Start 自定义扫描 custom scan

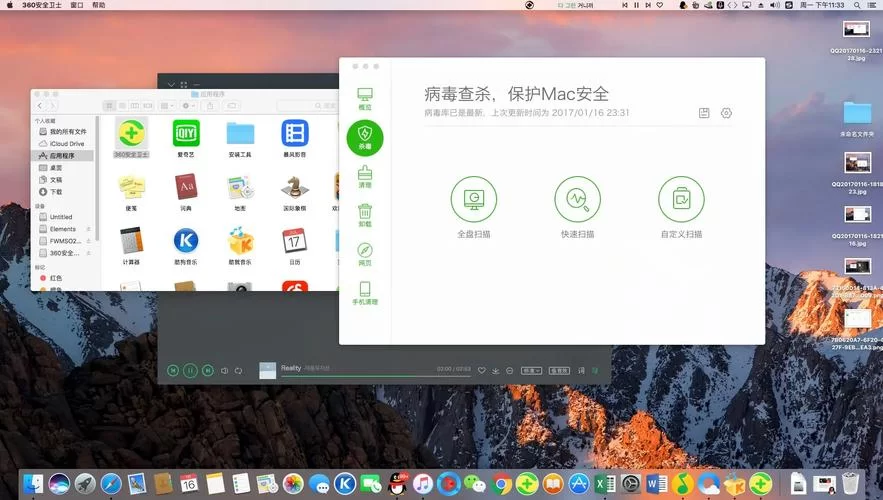(x=681, y=199)
